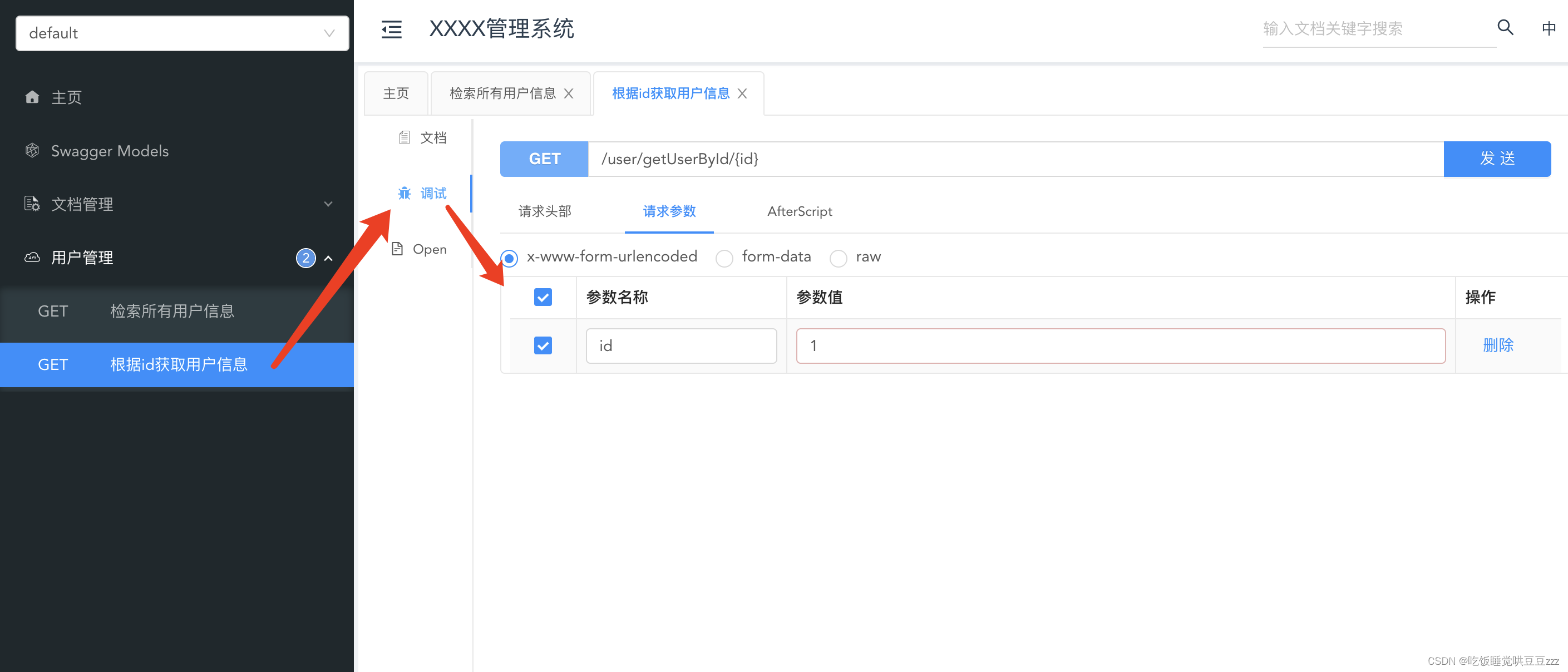The width and height of the screenshot is (1568, 672).
Task: Click the search magnifier icon
Action: click(x=1505, y=27)
